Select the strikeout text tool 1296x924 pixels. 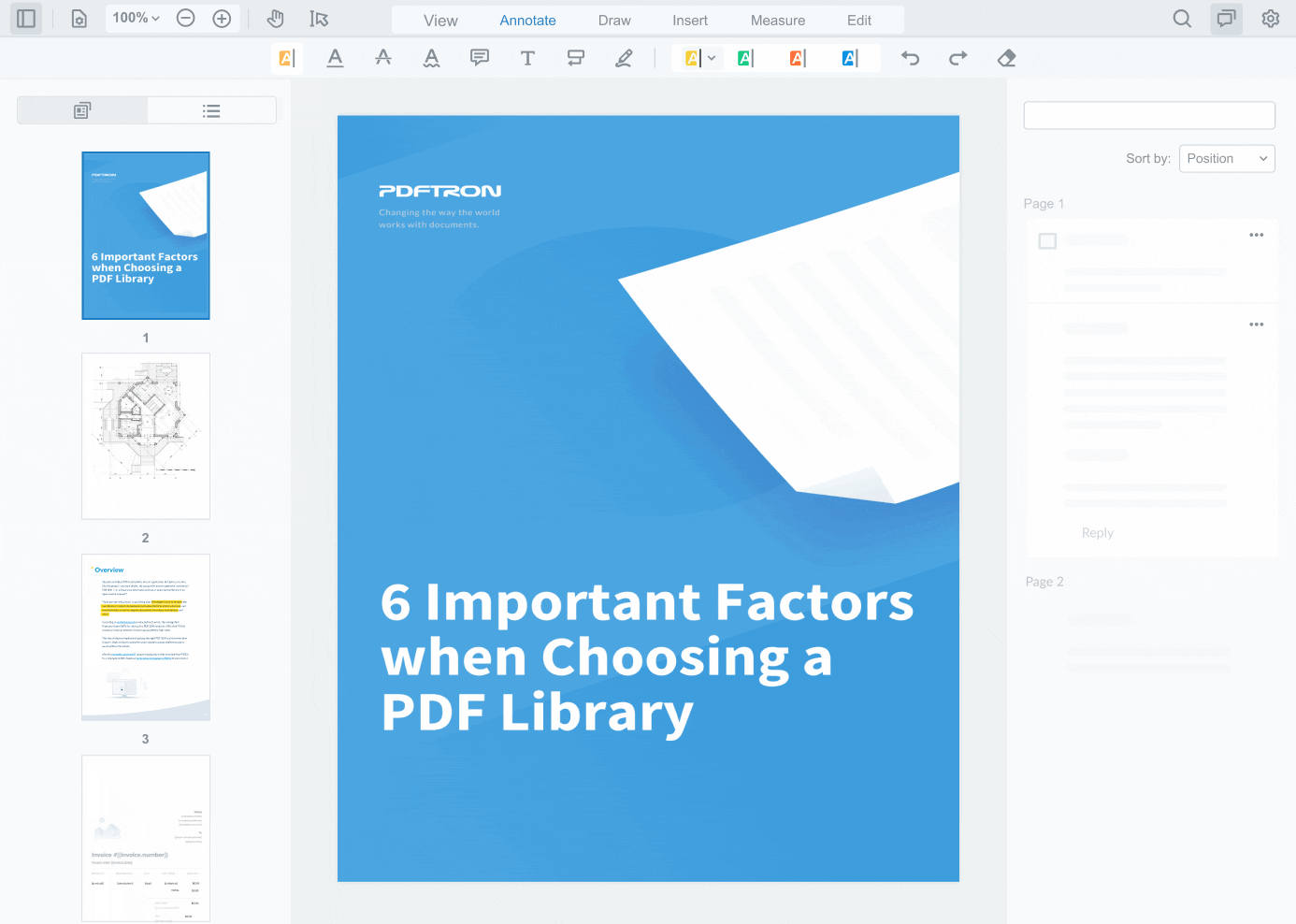(383, 58)
